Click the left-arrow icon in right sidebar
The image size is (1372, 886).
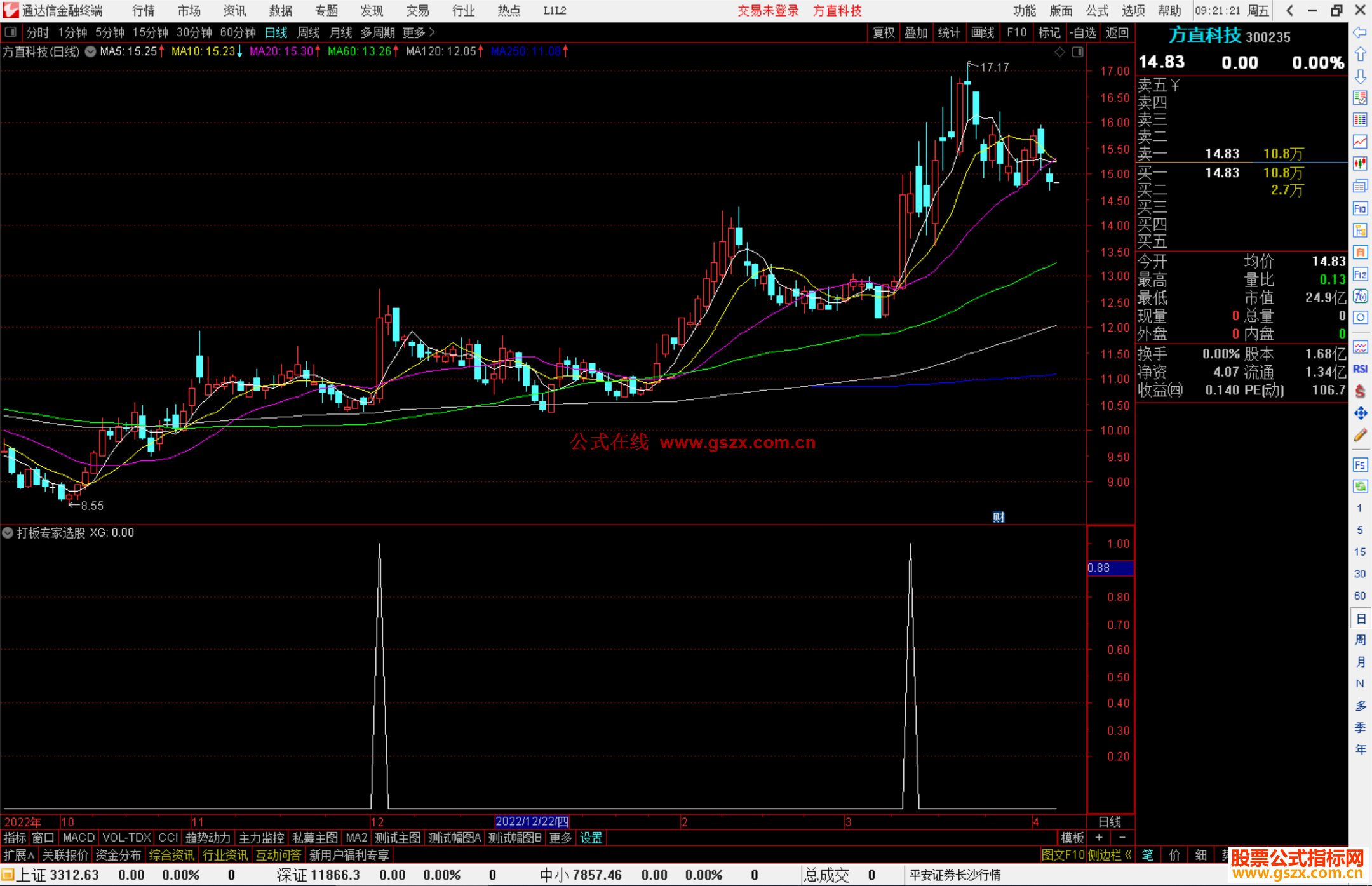[x=1360, y=32]
